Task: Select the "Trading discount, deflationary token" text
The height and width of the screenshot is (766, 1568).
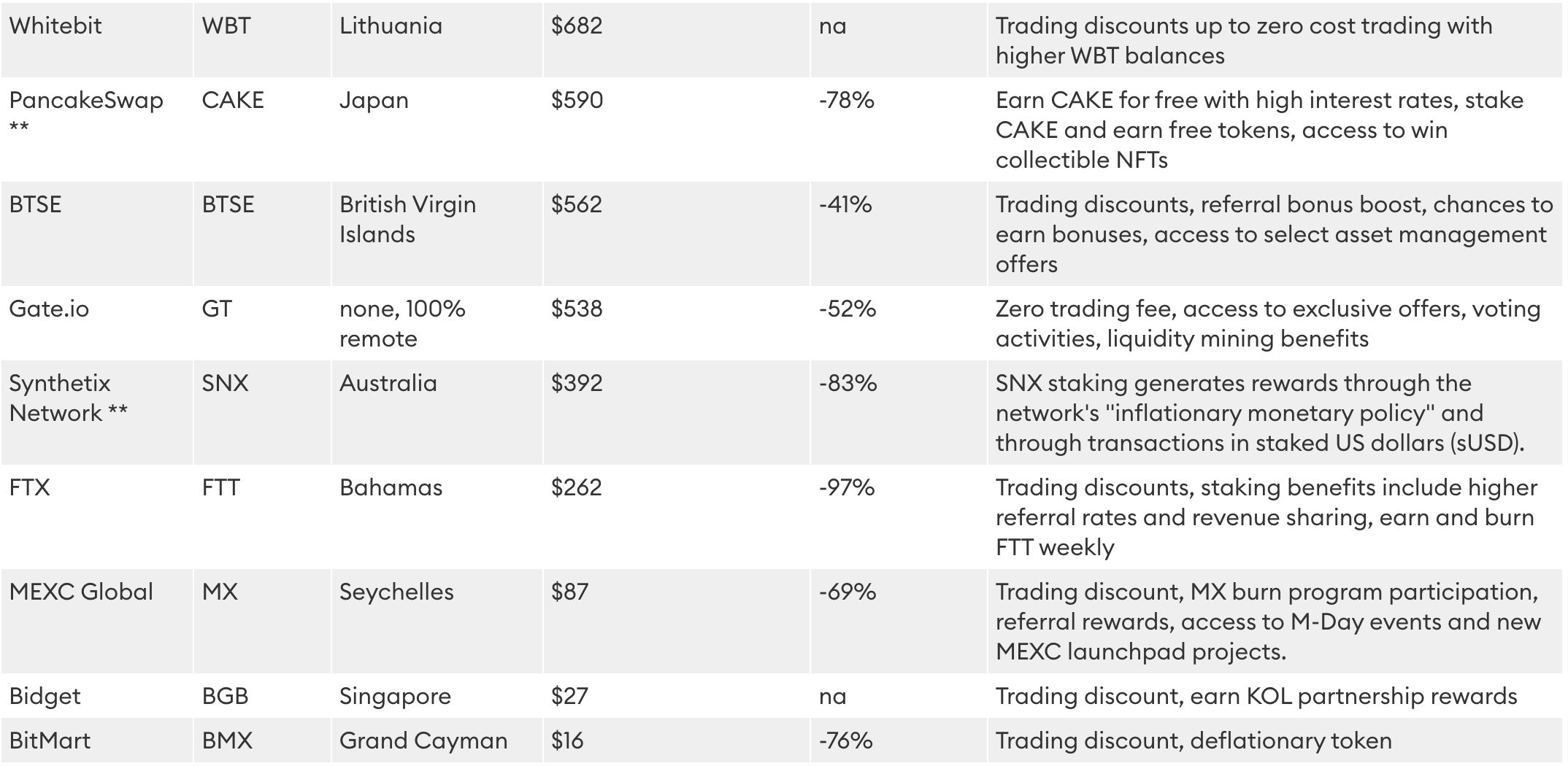Action: point(1194,741)
